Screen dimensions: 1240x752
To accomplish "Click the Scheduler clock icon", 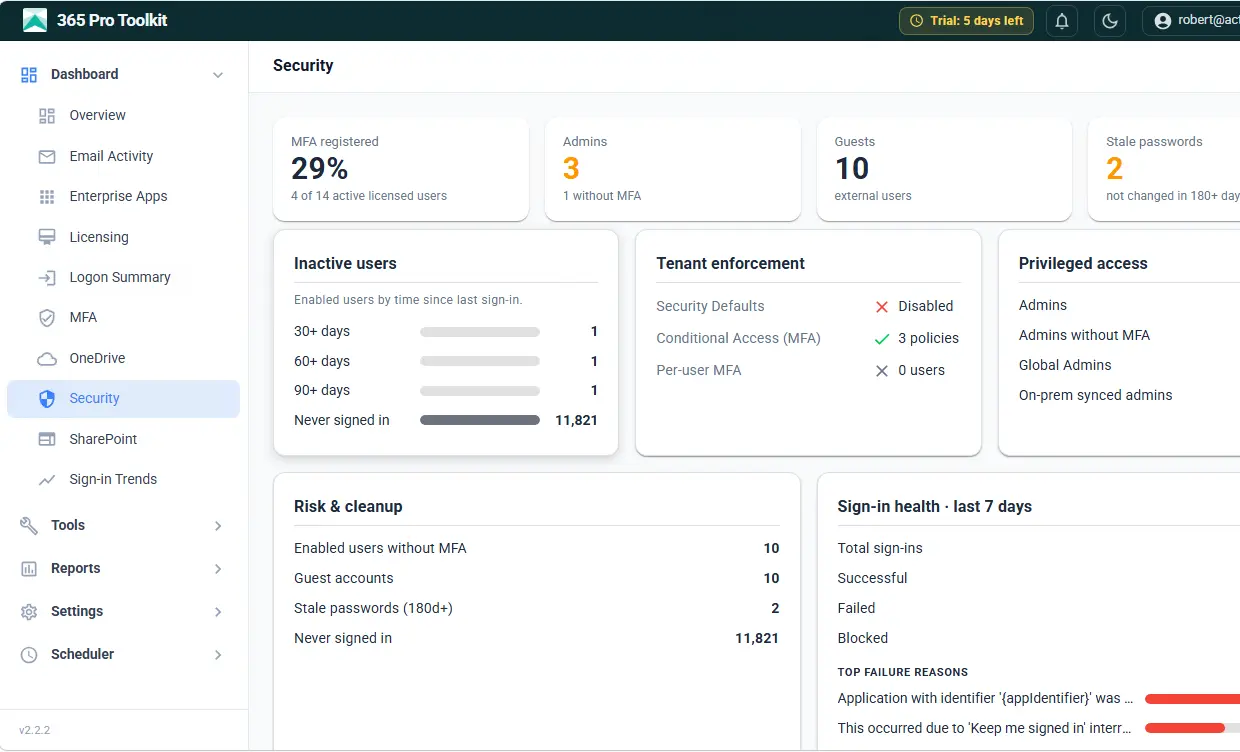I will coord(29,655).
